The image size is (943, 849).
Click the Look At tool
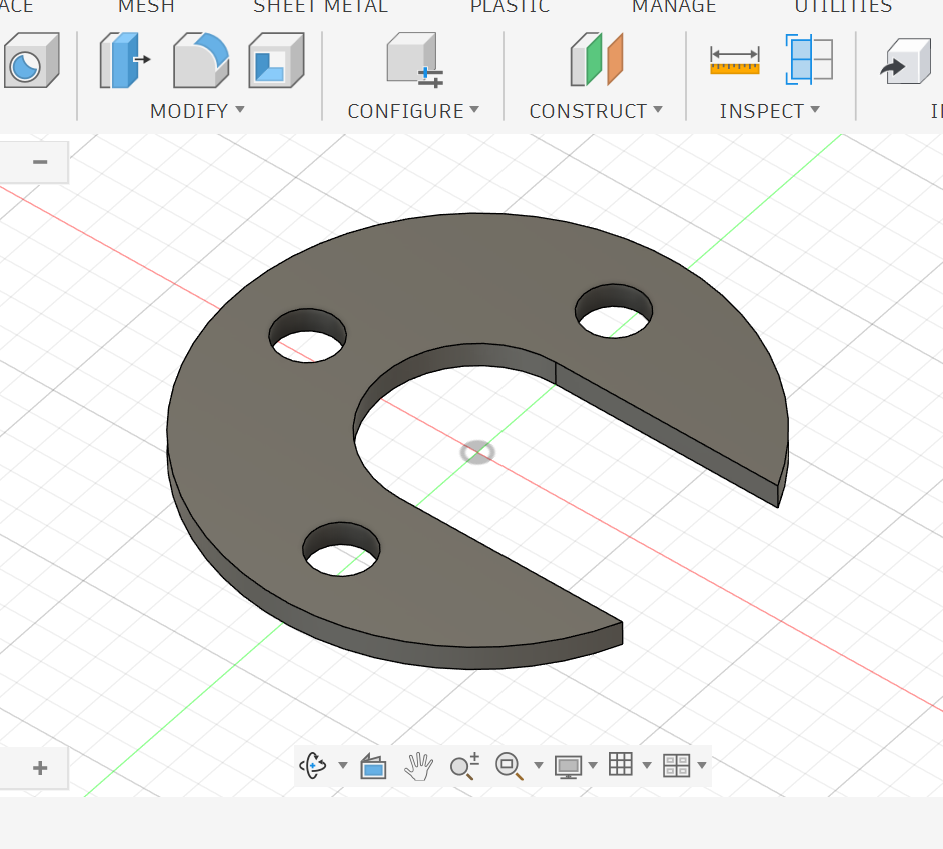coord(373,766)
